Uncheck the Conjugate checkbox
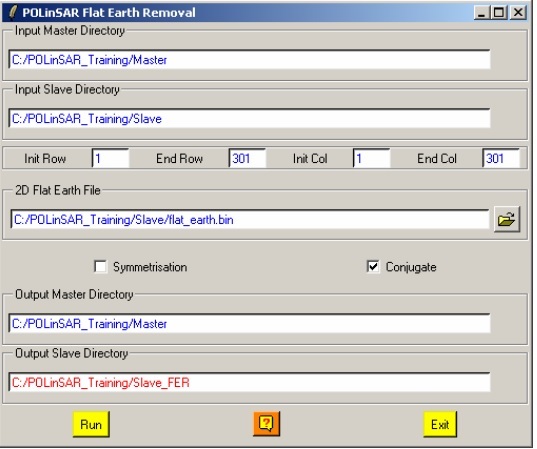The width and height of the screenshot is (537, 449). pyautogui.click(x=373, y=266)
